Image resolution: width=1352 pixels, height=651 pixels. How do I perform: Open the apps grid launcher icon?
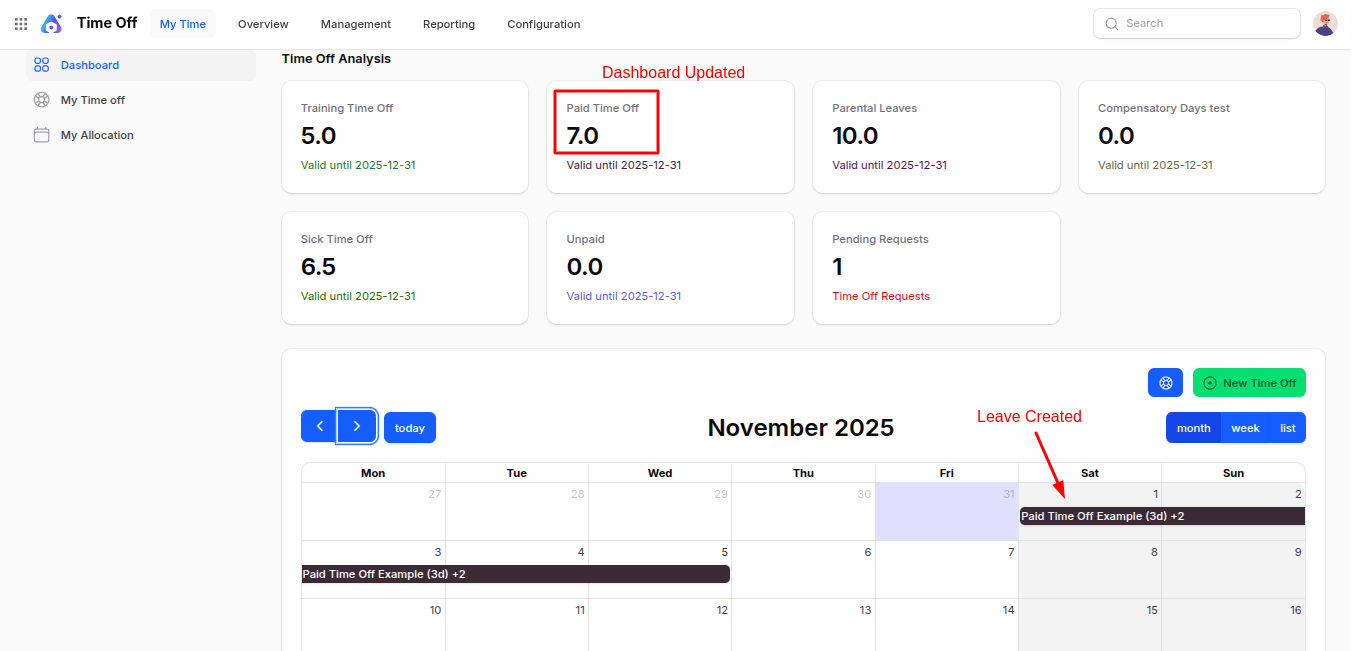pyautogui.click(x=21, y=24)
